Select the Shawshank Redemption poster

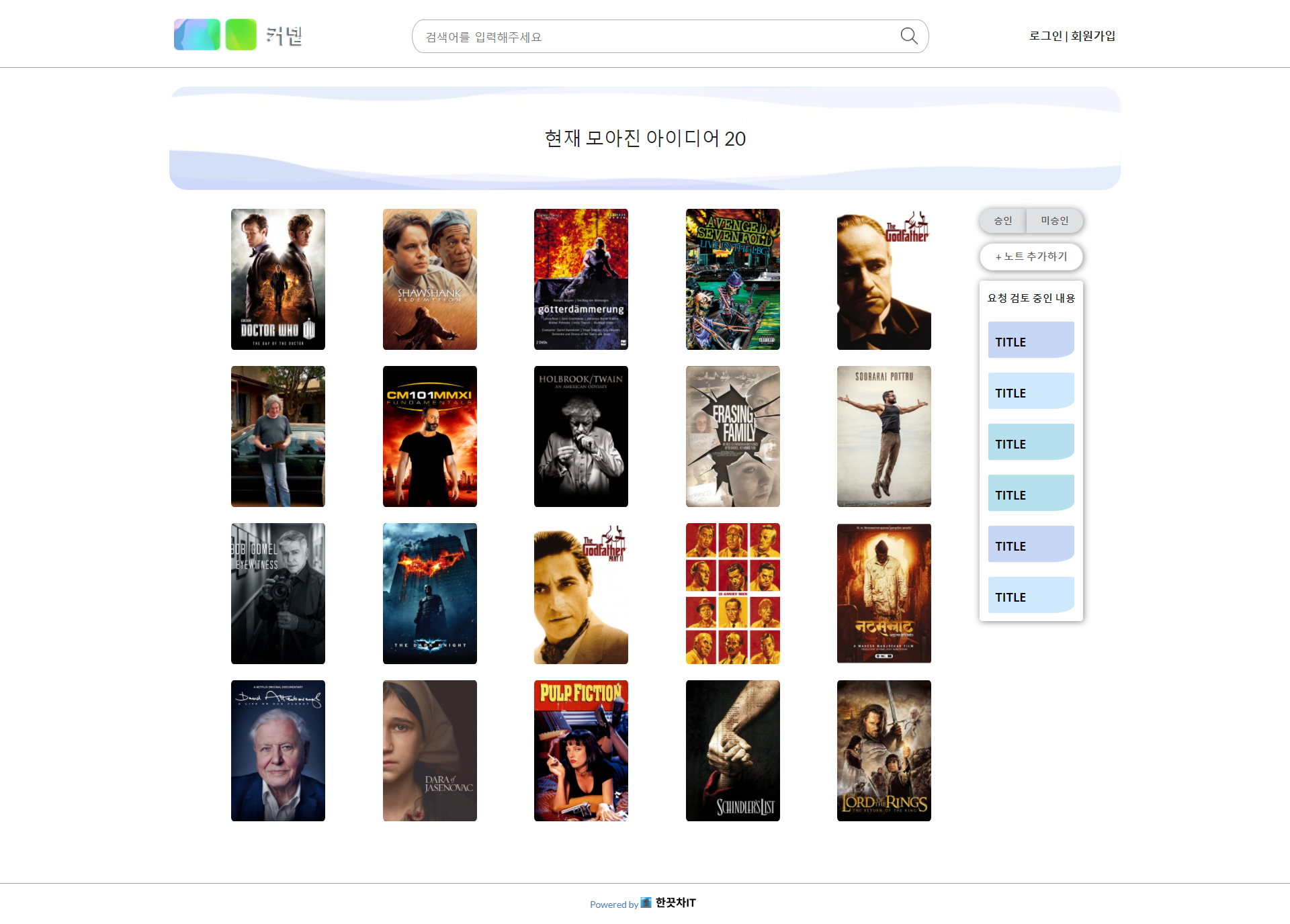(x=430, y=279)
